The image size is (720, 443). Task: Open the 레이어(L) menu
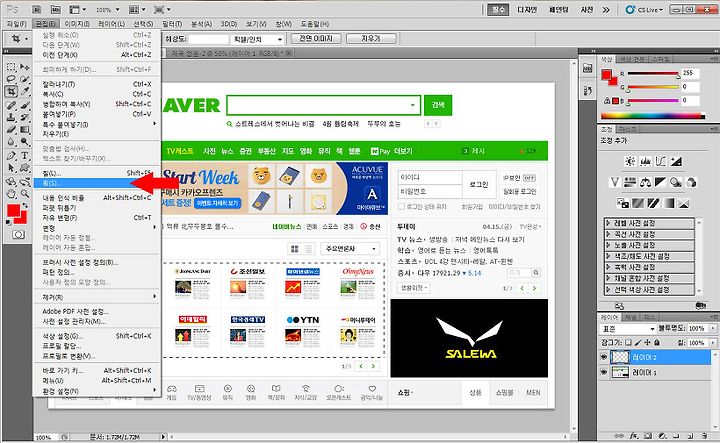(x=111, y=24)
